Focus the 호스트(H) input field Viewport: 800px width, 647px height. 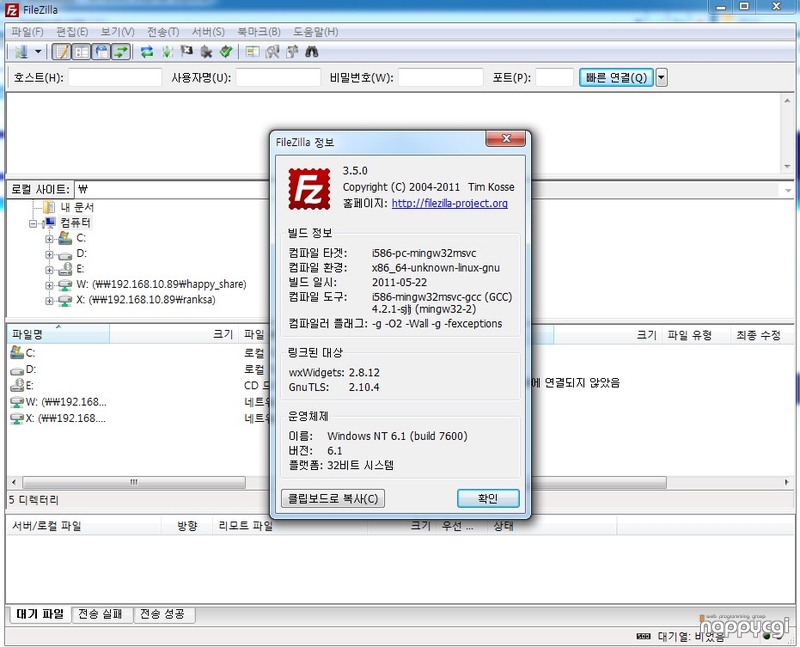point(115,78)
